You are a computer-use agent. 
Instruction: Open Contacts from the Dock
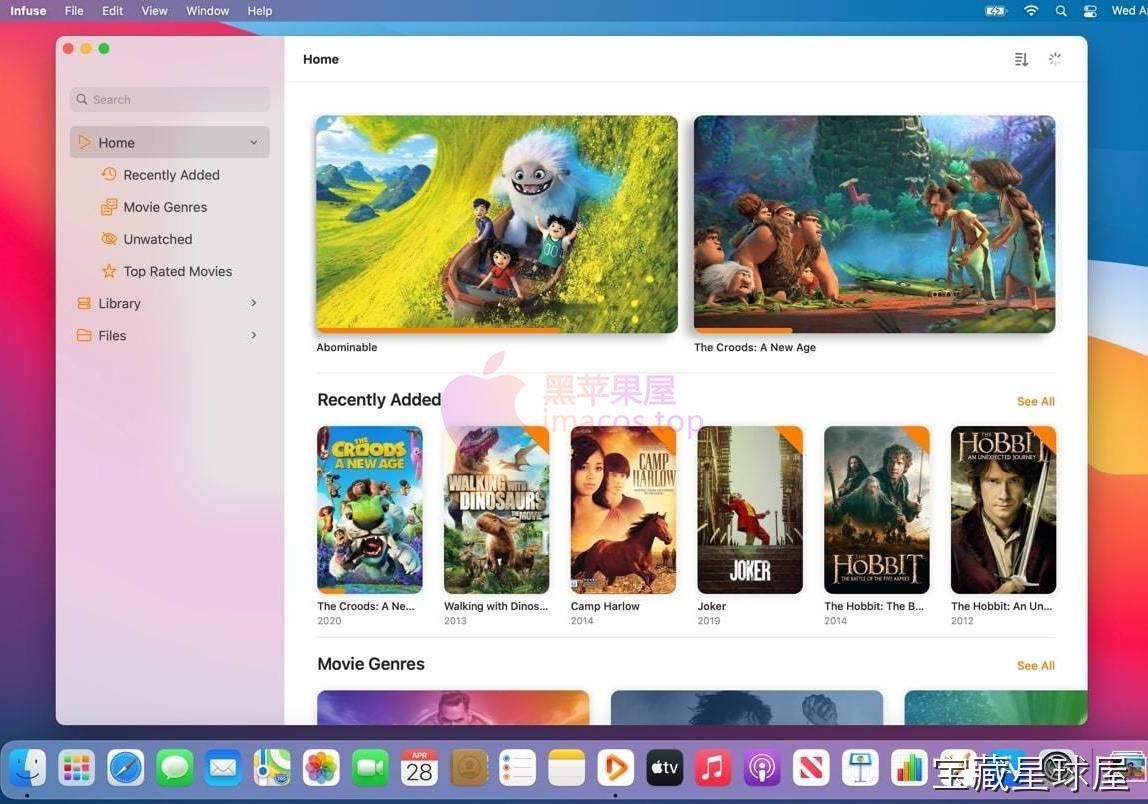469,768
